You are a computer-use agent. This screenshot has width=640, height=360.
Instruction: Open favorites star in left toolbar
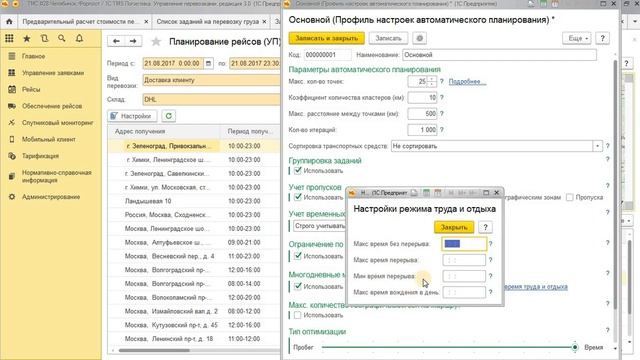click(x=27, y=38)
